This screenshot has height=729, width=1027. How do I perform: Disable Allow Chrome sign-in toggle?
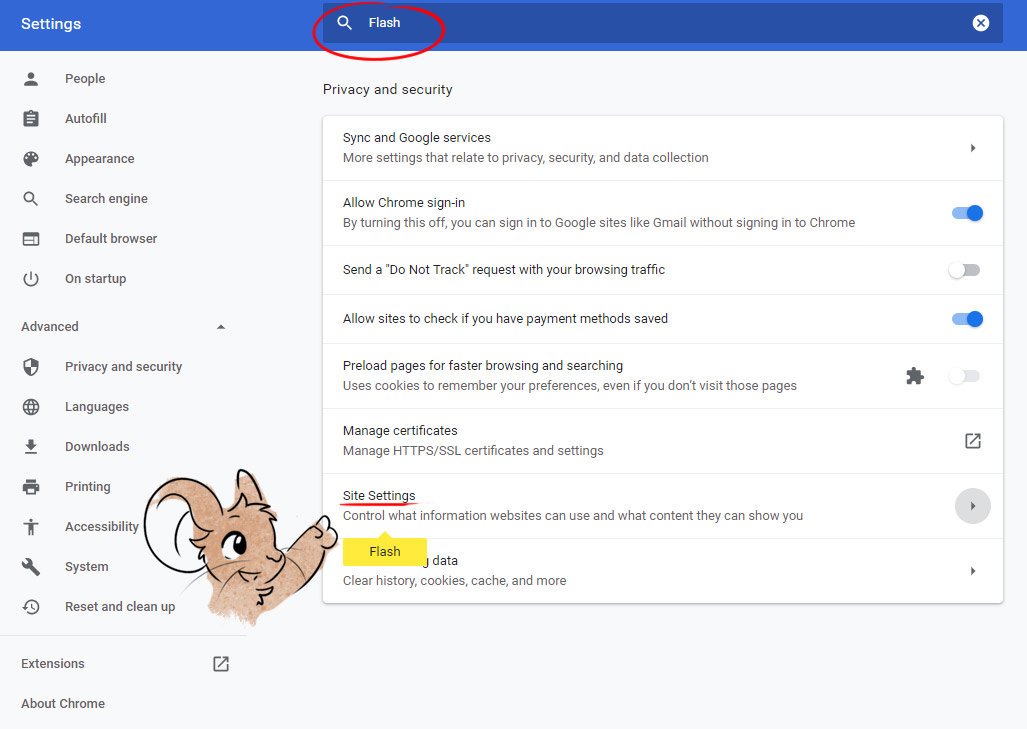point(967,213)
